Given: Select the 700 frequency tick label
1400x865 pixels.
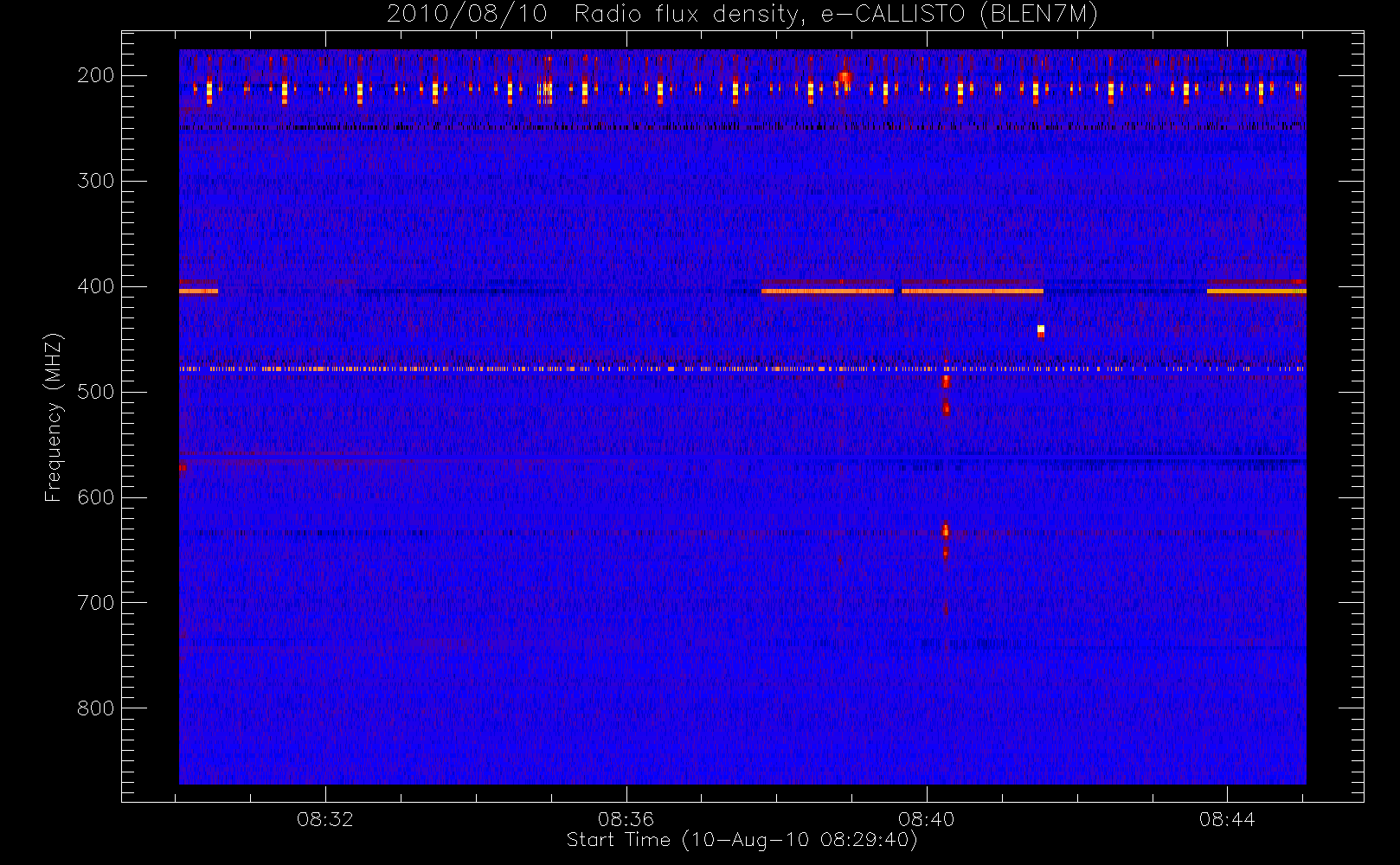Looking at the screenshot, I should (96, 603).
